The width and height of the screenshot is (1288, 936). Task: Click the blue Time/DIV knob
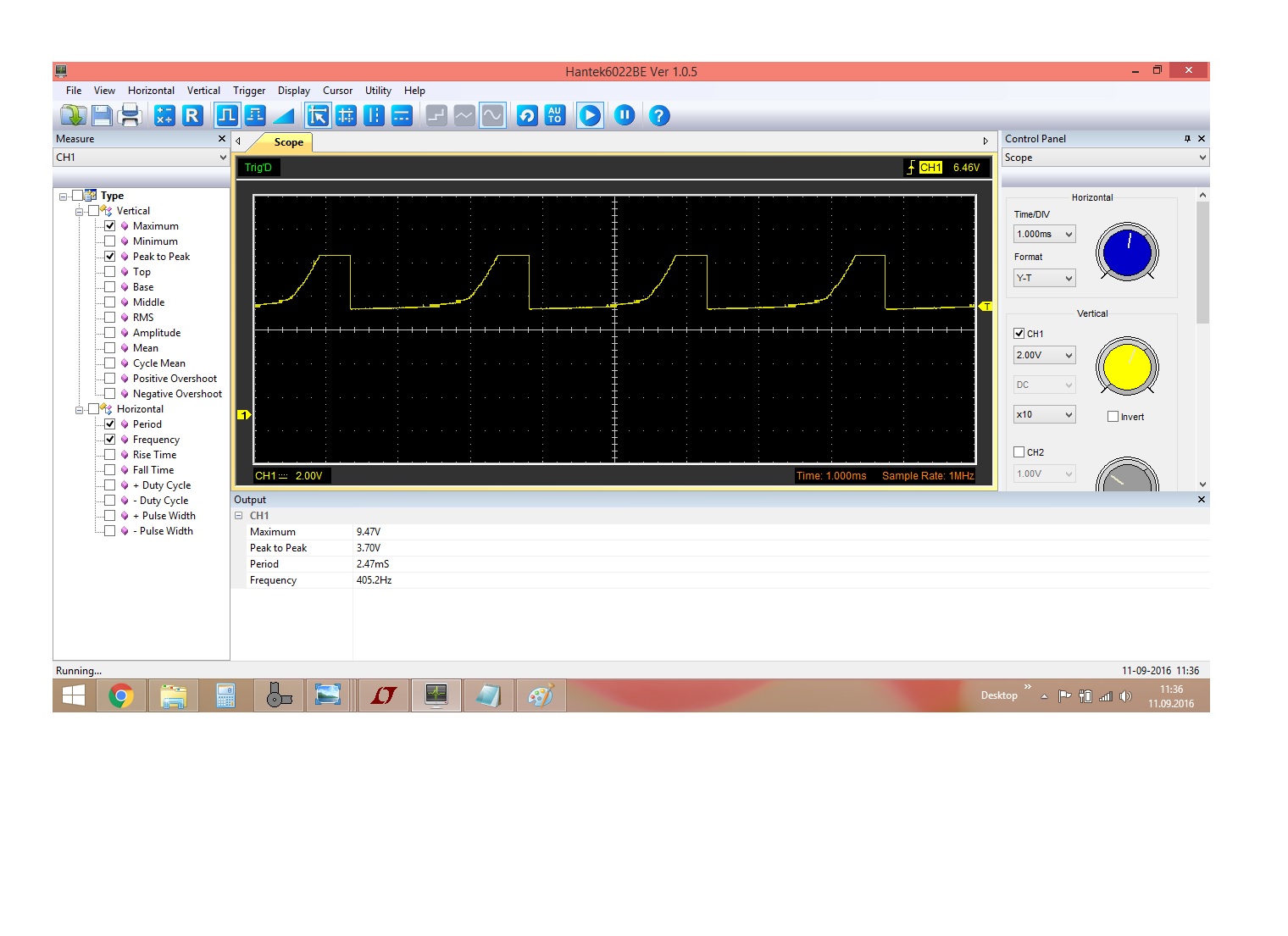pos(1127,252)
